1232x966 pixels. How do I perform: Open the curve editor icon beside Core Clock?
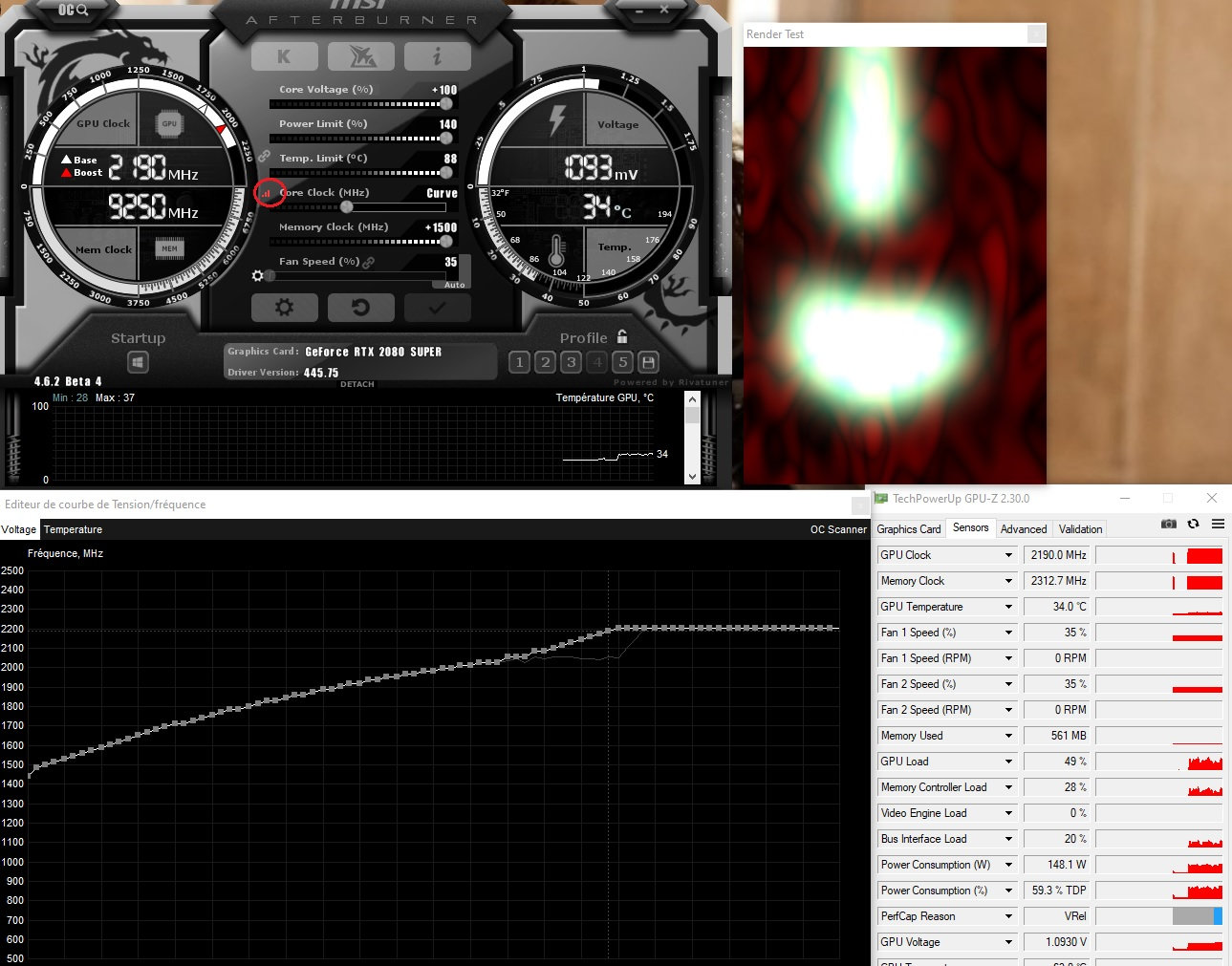[x=267, y=193]
